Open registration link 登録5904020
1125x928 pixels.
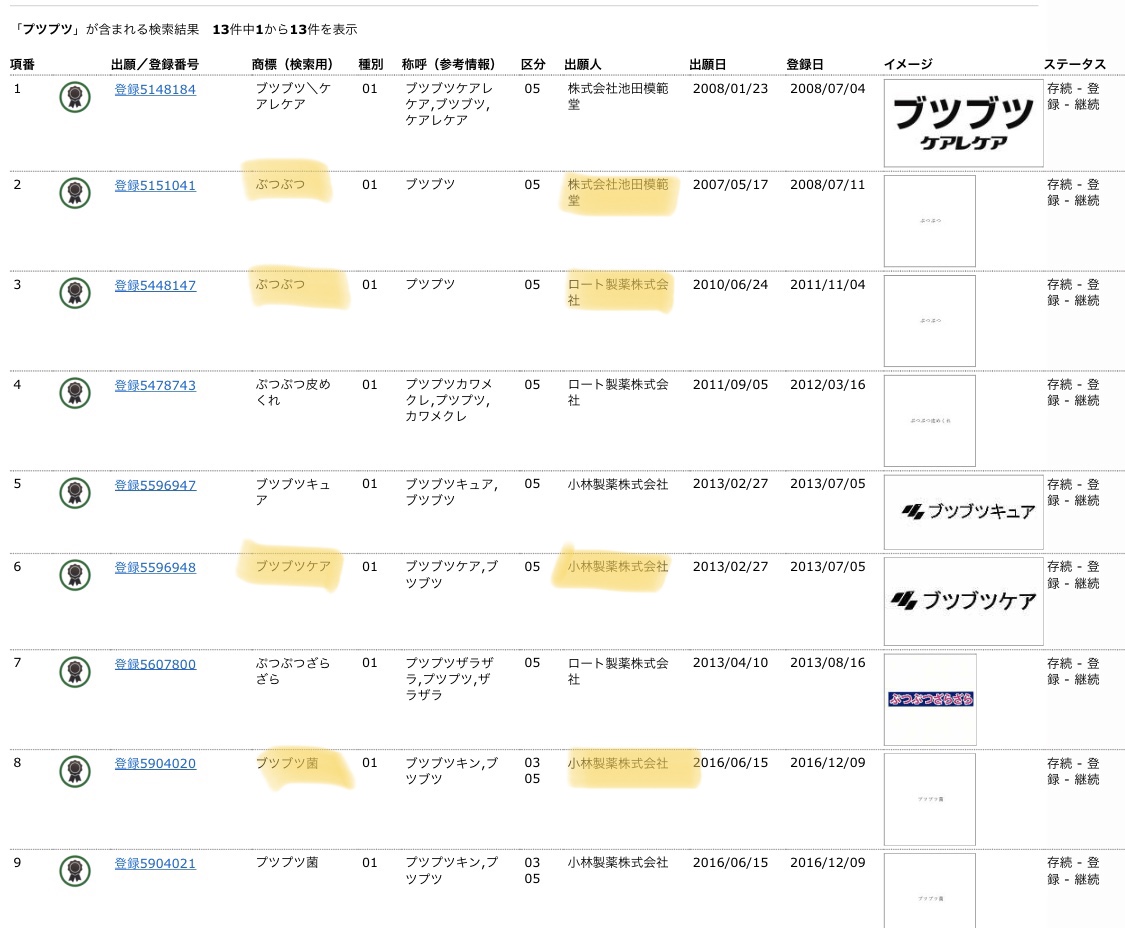(x=155, y=764)
